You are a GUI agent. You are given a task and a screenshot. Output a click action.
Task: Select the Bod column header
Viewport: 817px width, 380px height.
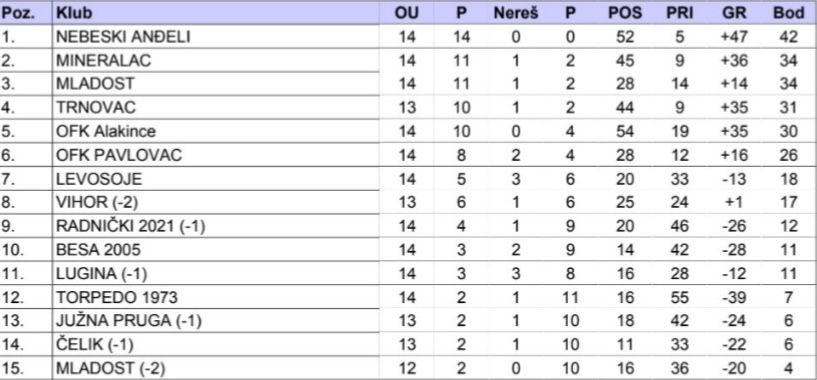[788, 13]
